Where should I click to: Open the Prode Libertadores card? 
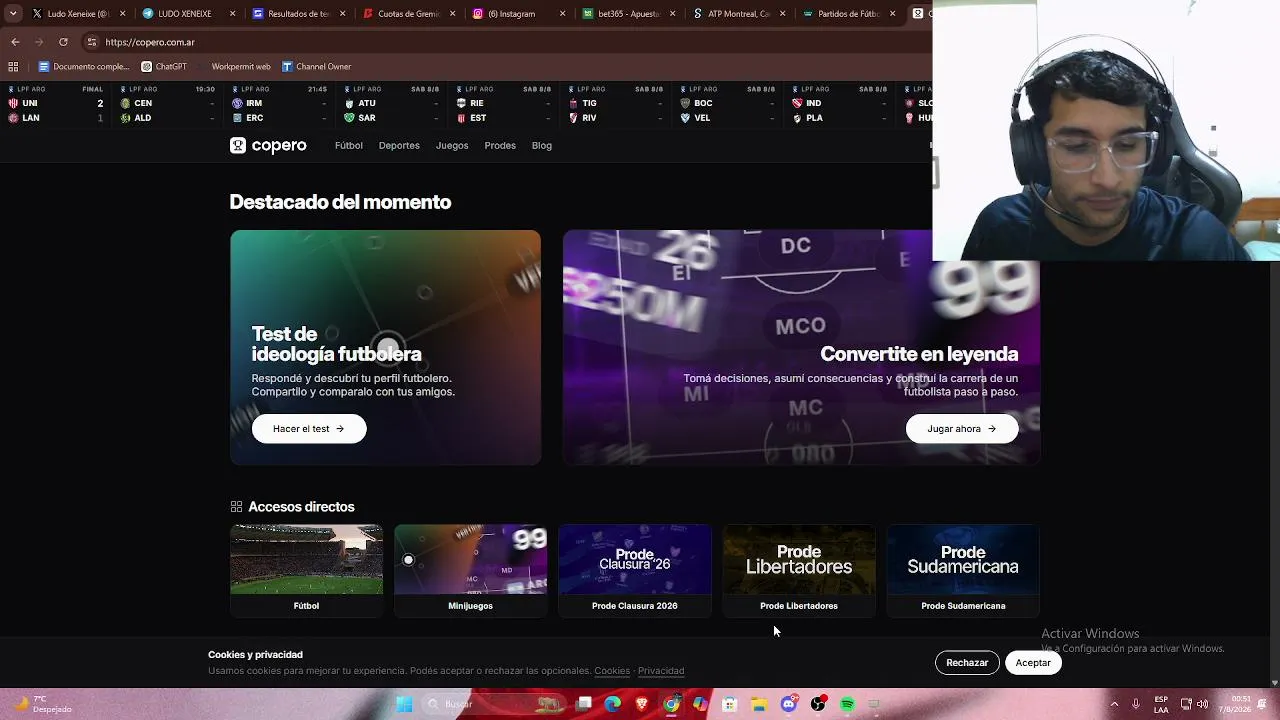(x=799, y=570)
